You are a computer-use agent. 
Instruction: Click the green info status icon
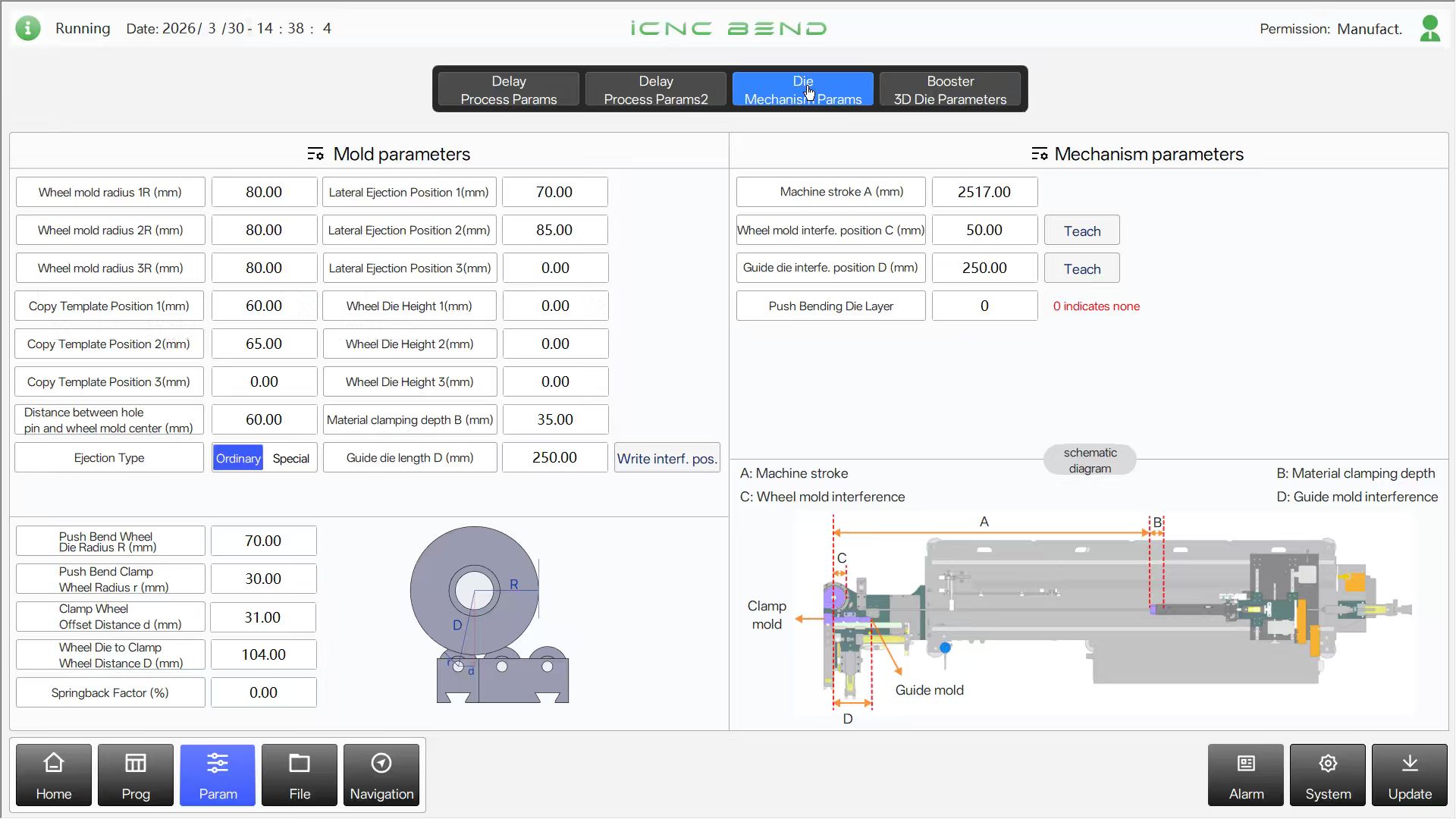click(28, 28)
